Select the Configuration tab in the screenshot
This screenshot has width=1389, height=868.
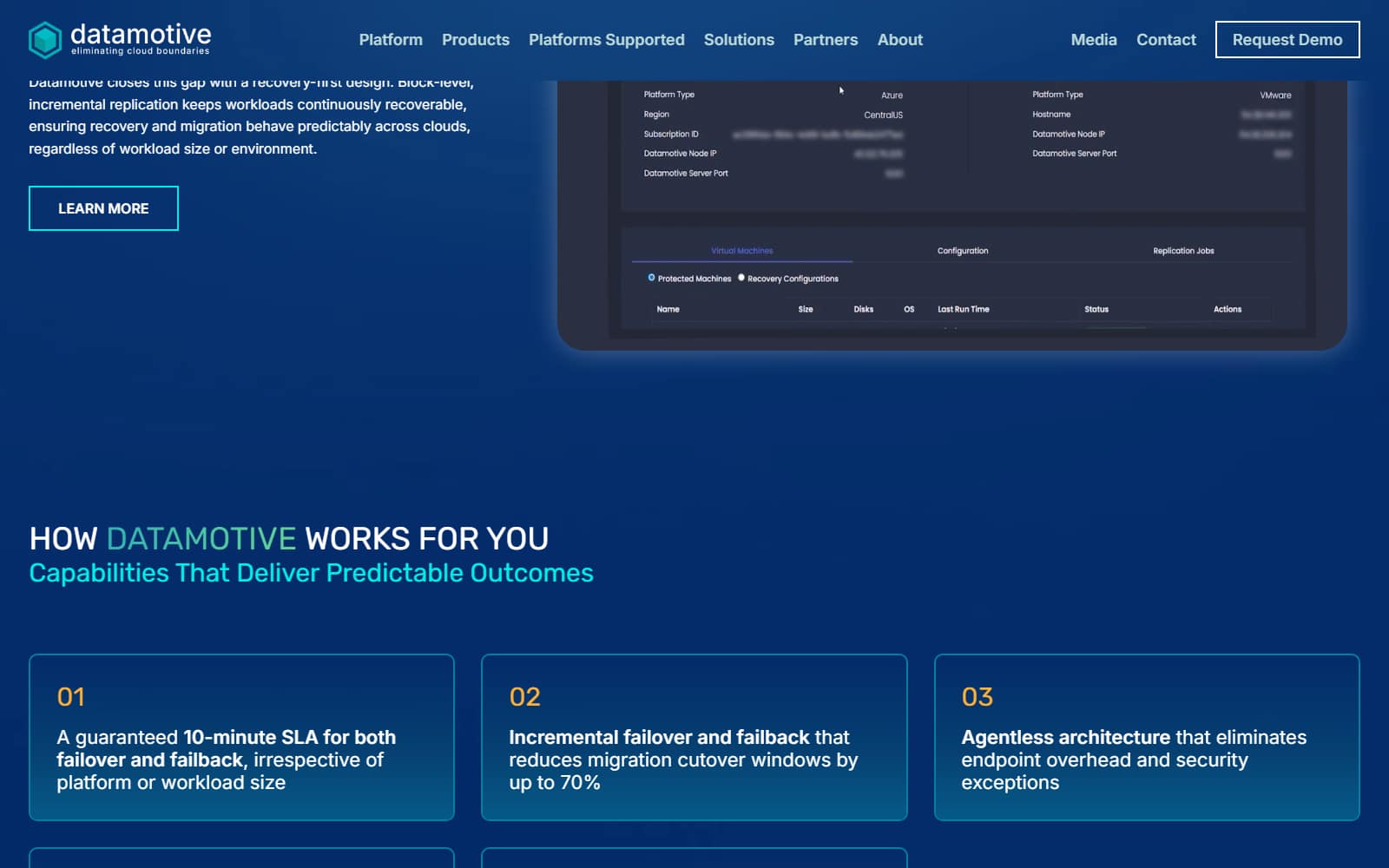pyautogui.click(x=963, y=251)
